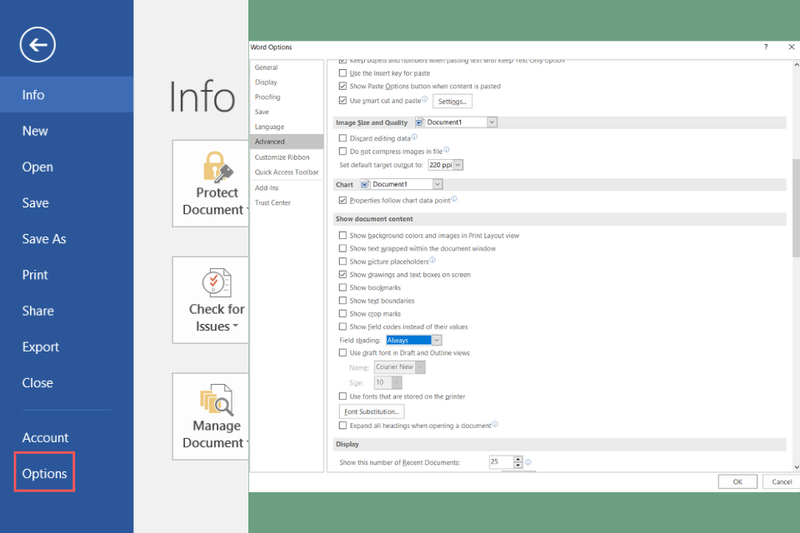Select the Advanced options category
Image resolution: width=800 pixels, height=533 pixels.
pos(286,142)
